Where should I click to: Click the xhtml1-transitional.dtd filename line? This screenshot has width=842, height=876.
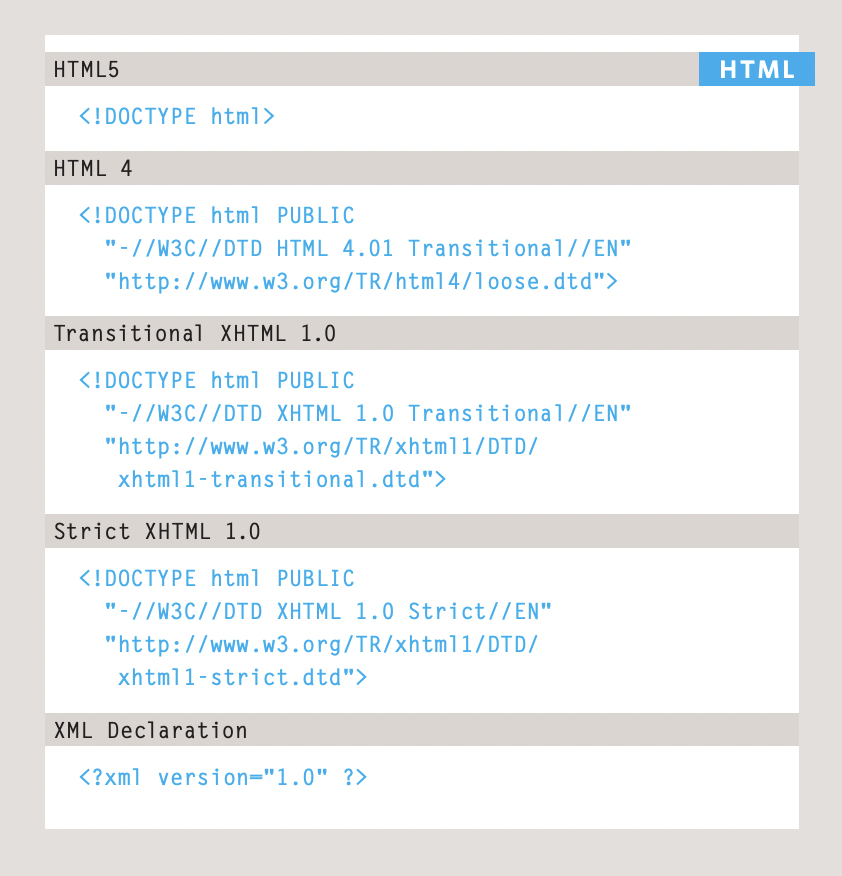coord(282,479)
